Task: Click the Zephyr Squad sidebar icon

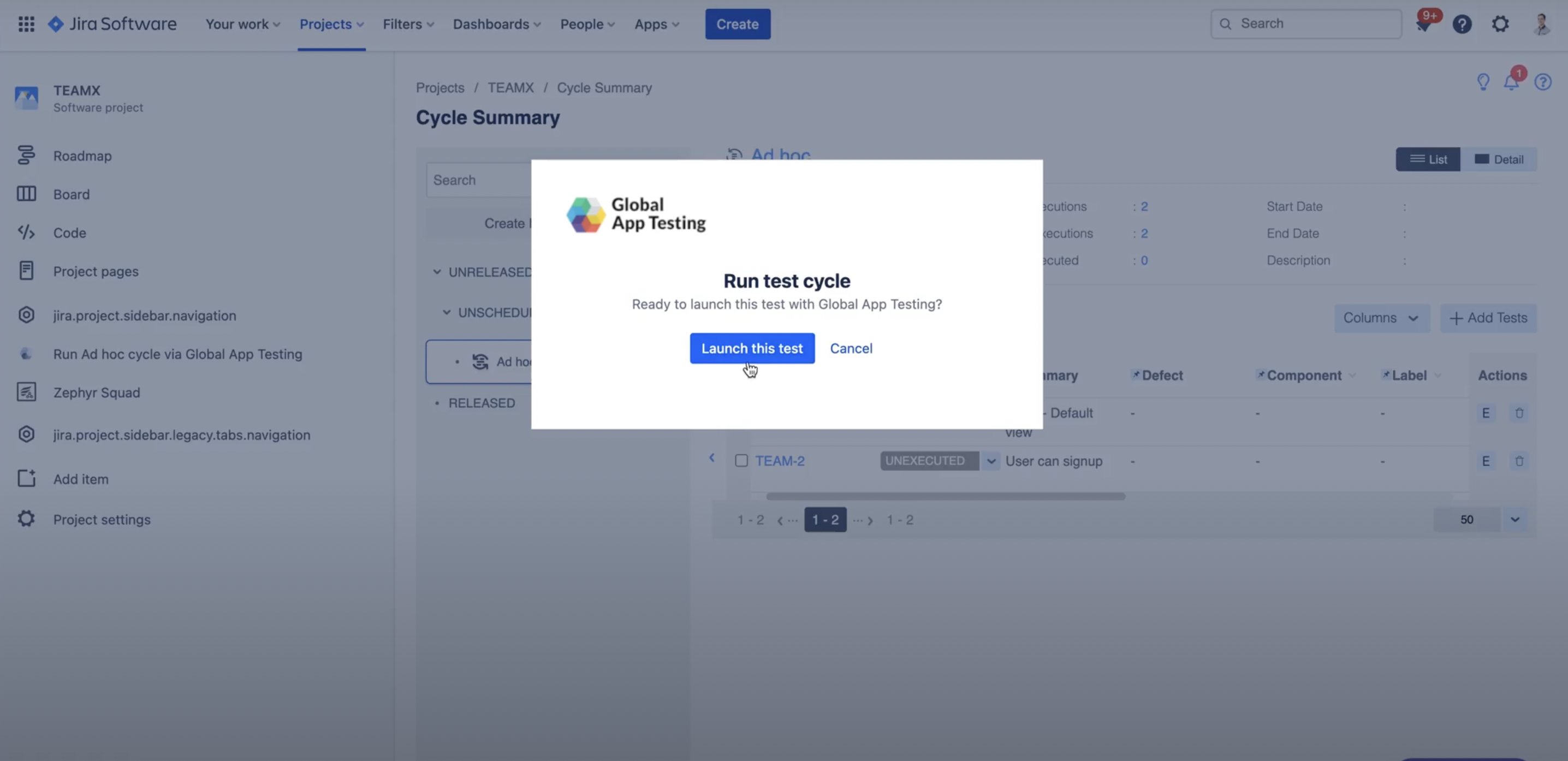Action: coord(26,392)
